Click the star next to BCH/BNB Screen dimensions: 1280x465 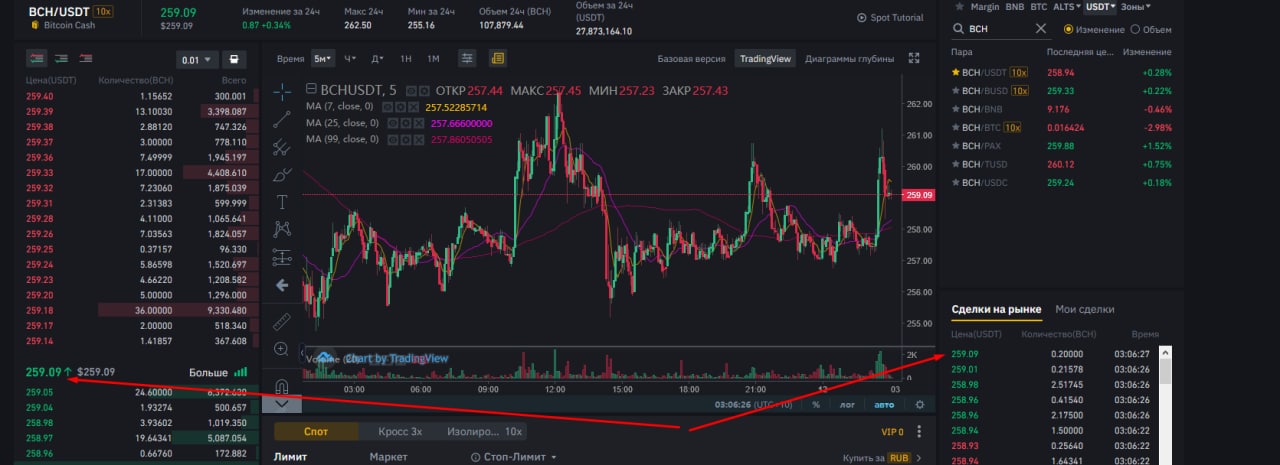pos(956,109)
